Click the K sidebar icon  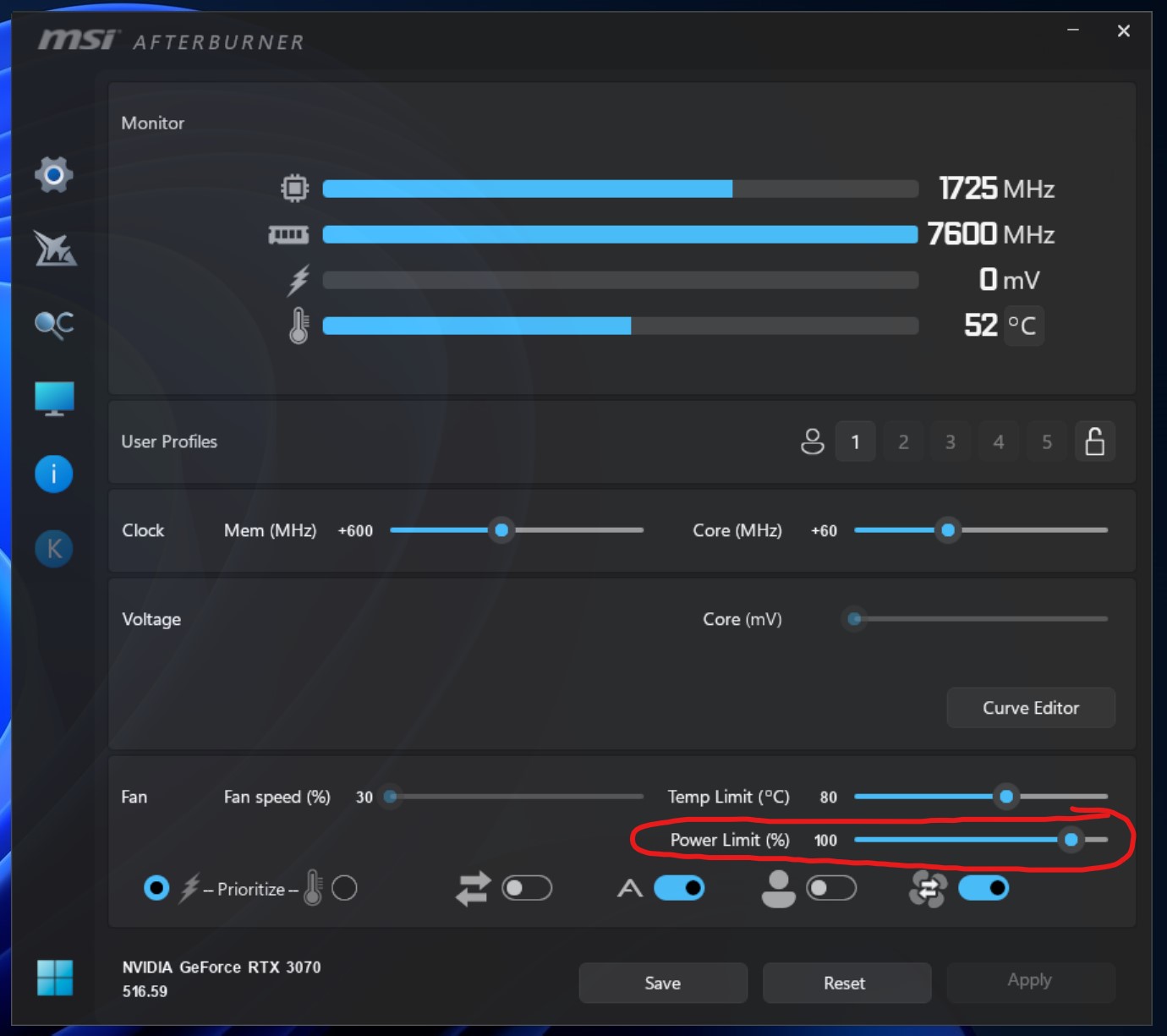[x=53, y=548]
